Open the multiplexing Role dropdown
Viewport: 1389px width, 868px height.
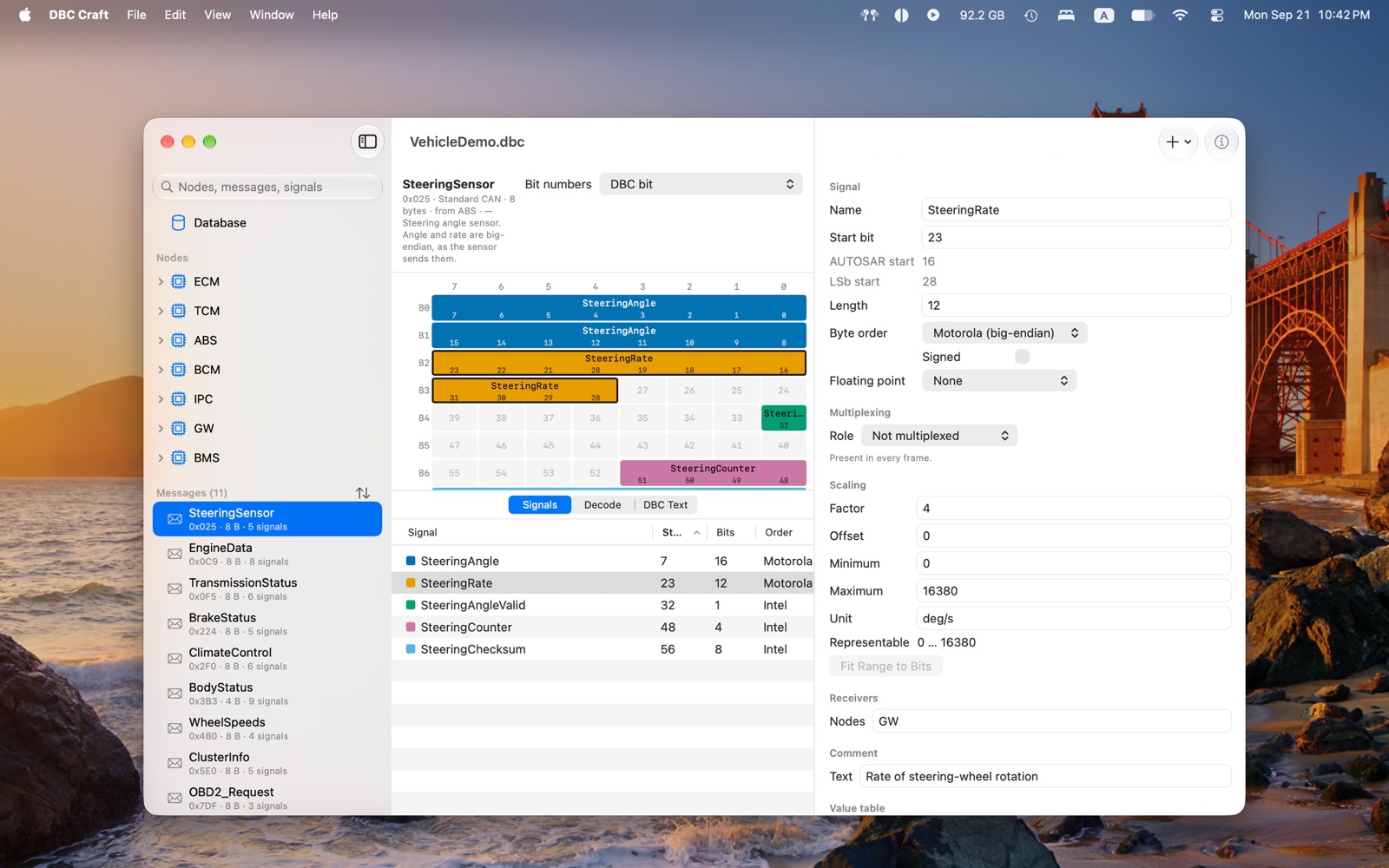pyautogui.click(x=938, y=436)
